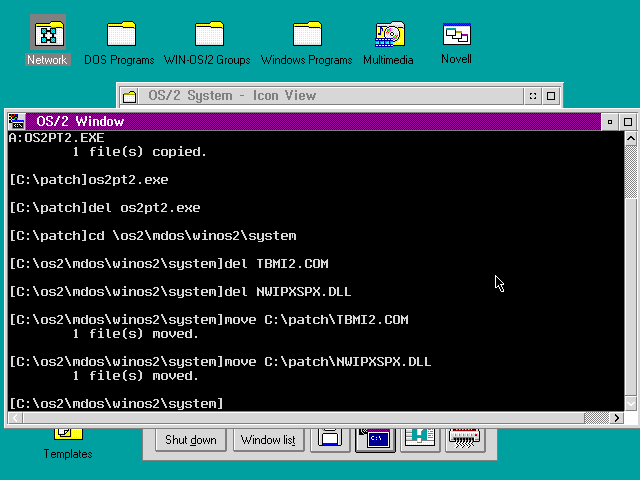Screen dimensions: 640x480
Task: Click the OS/2 Window scroll down arrow
Action: pos(631,404)
